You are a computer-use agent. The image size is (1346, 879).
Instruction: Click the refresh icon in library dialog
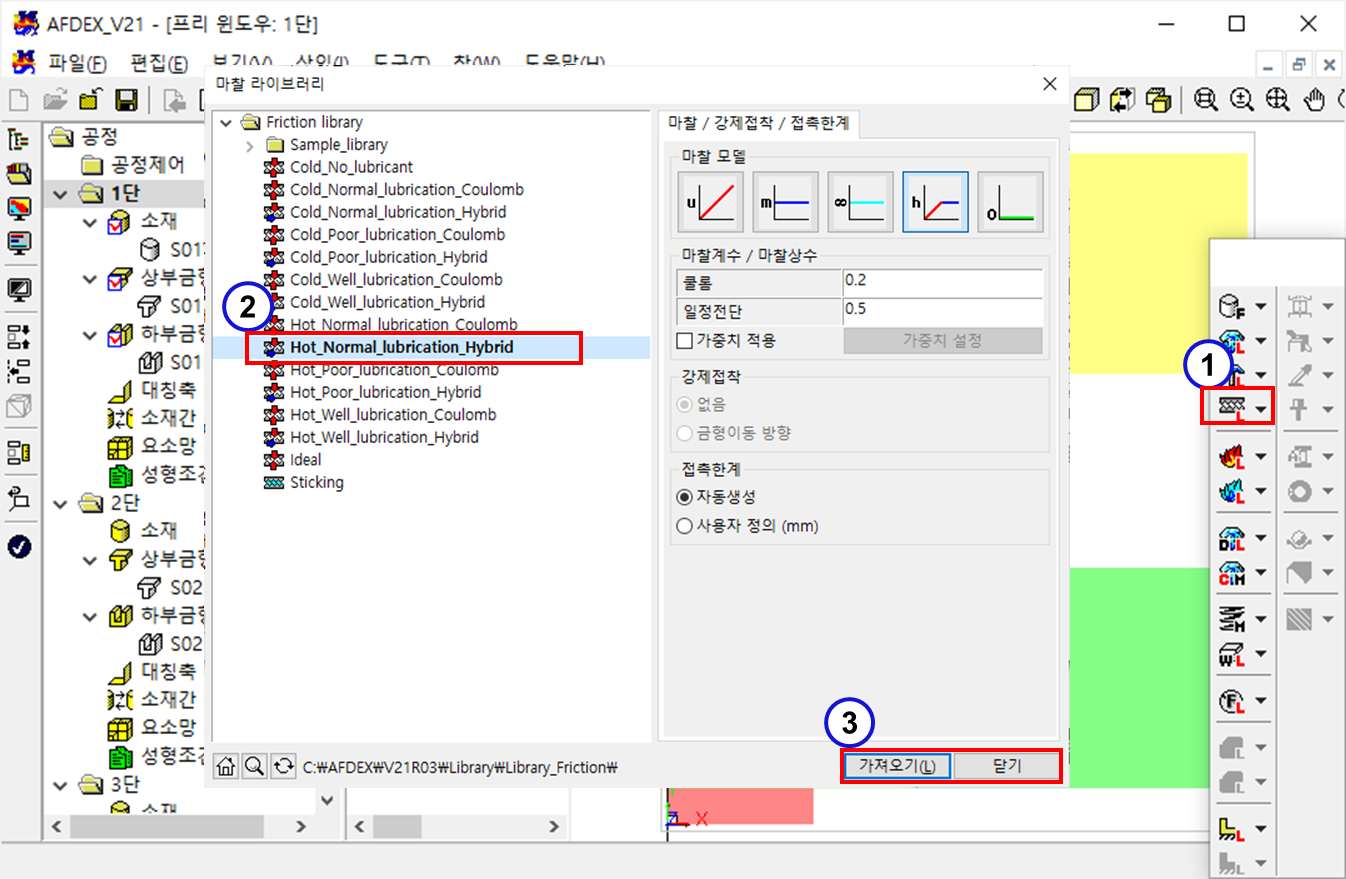284,767
